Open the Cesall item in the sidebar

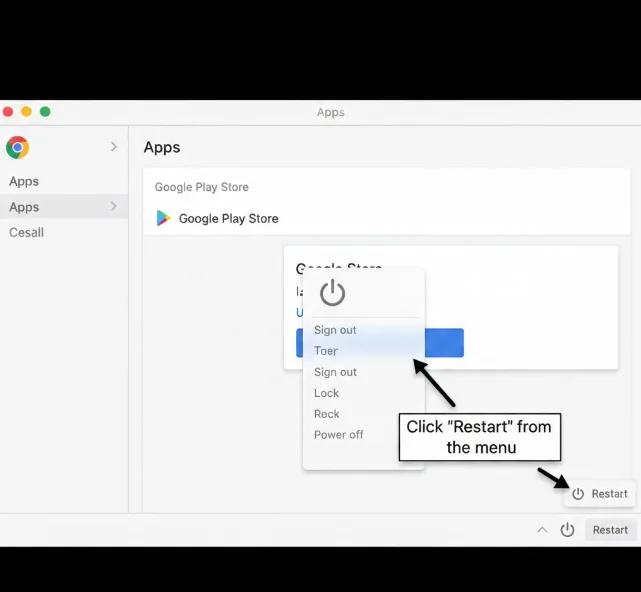[27, 233]
